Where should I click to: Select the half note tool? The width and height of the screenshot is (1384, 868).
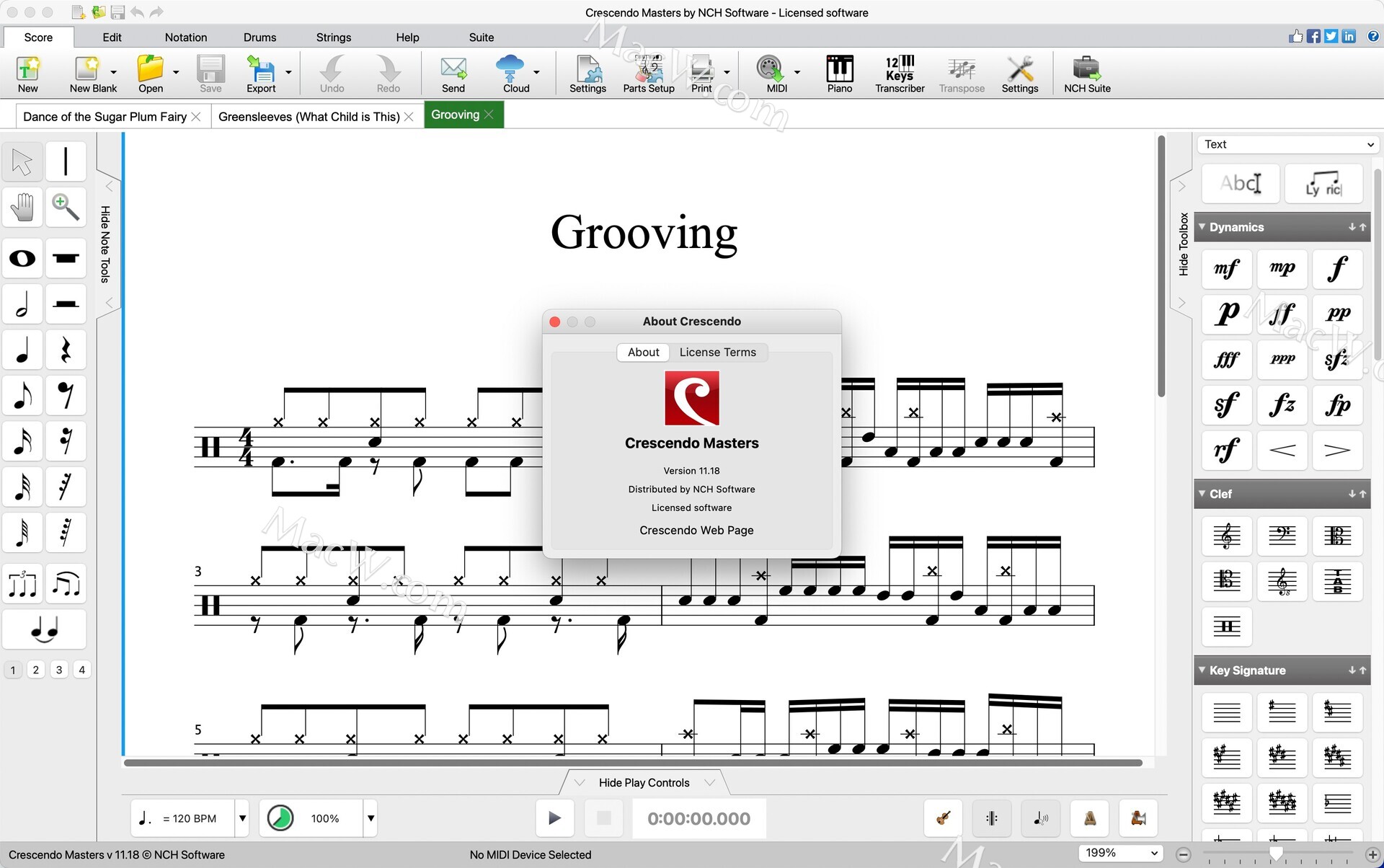tap(22, 304)
